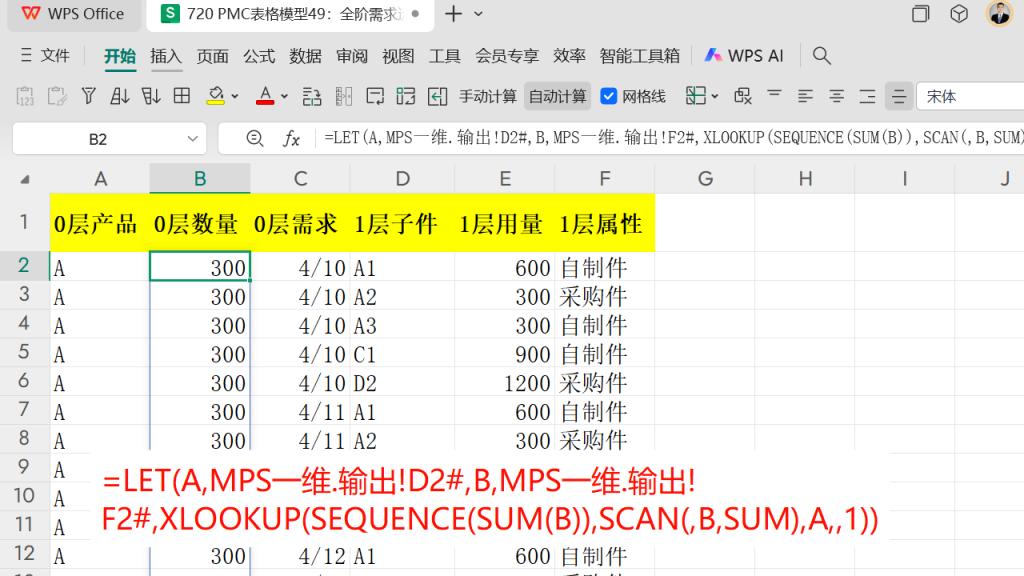Expand new tab dropdown chevron
This screenshot has height=576, width=1024.
pyautogui.click(x=478, y=14)
